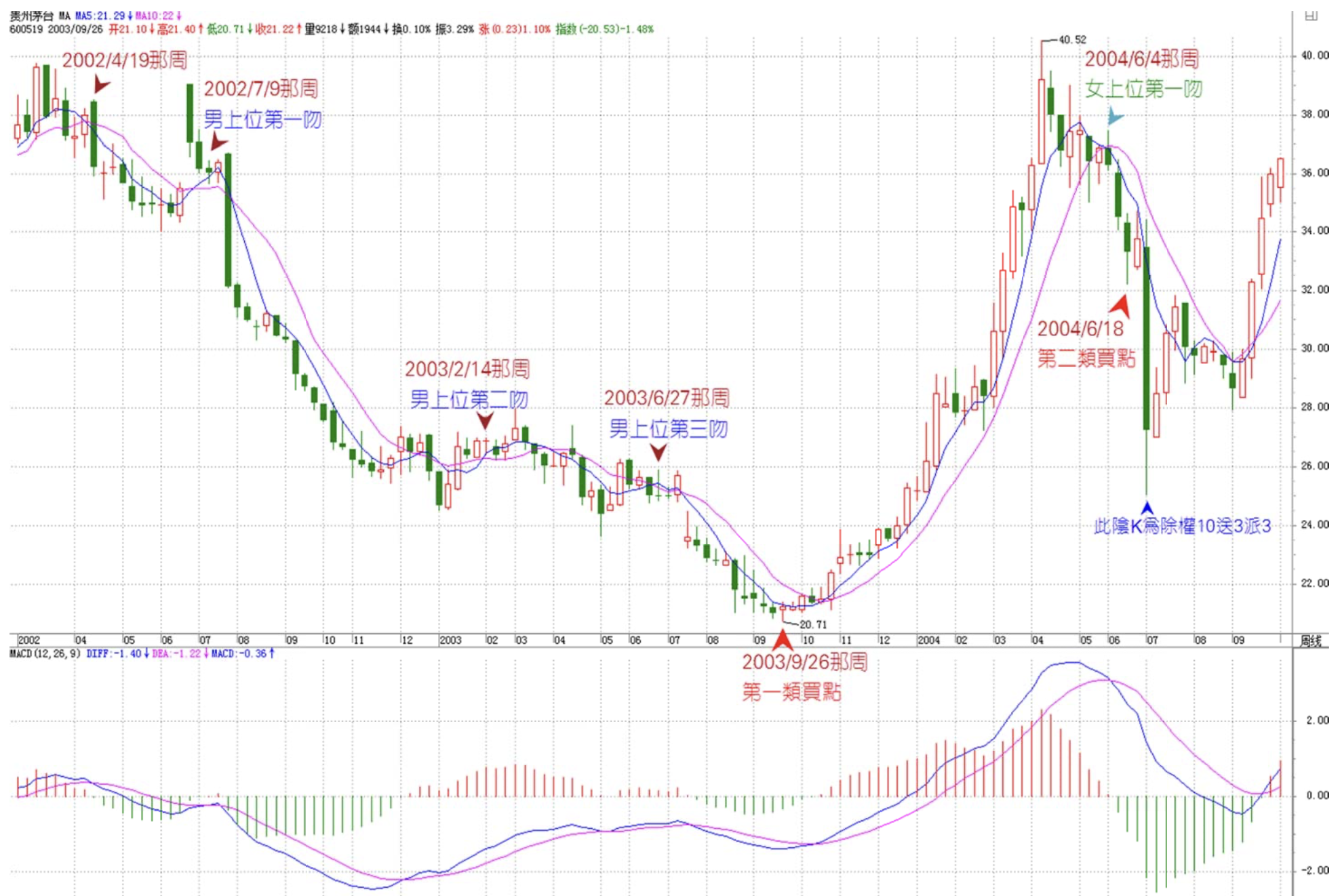Click the MA indicator name in header
This screenshot has height=896, width=1340.
point(64,16)
